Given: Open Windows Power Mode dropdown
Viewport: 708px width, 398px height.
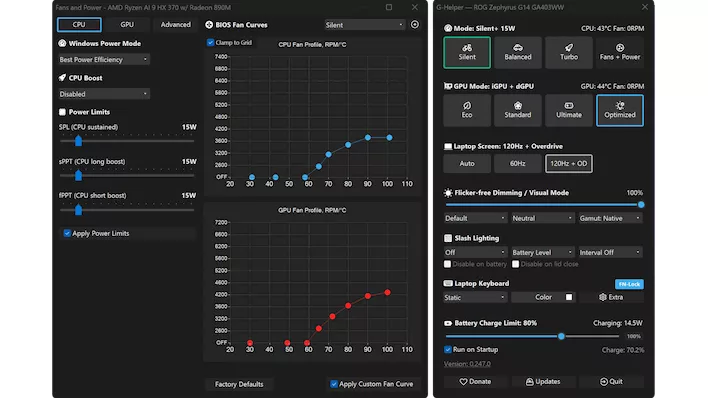Looking at the screenshot, I should [x=104, y=60].
